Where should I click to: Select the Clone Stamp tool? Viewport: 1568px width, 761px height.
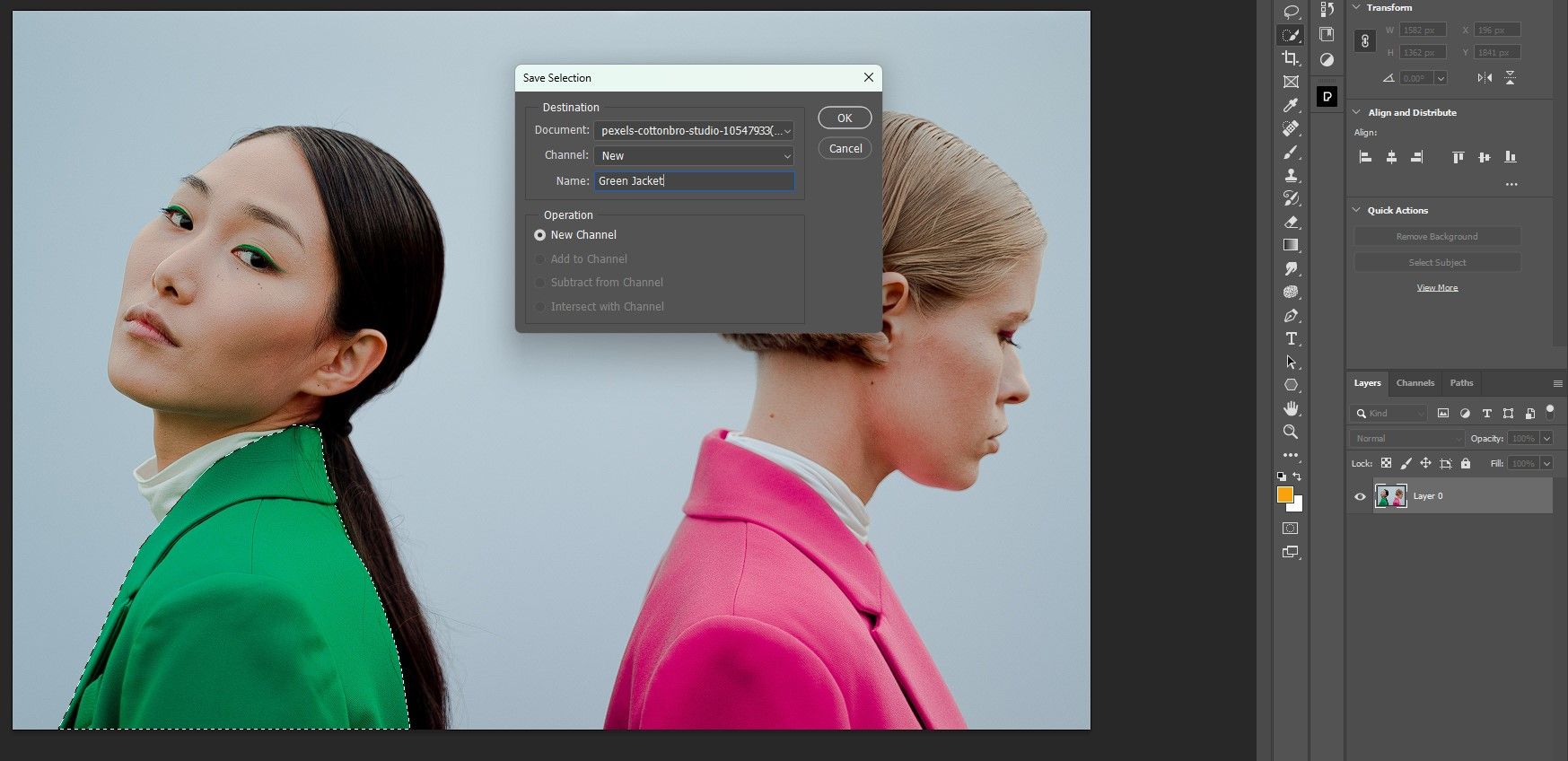[x=1291, y=175]
